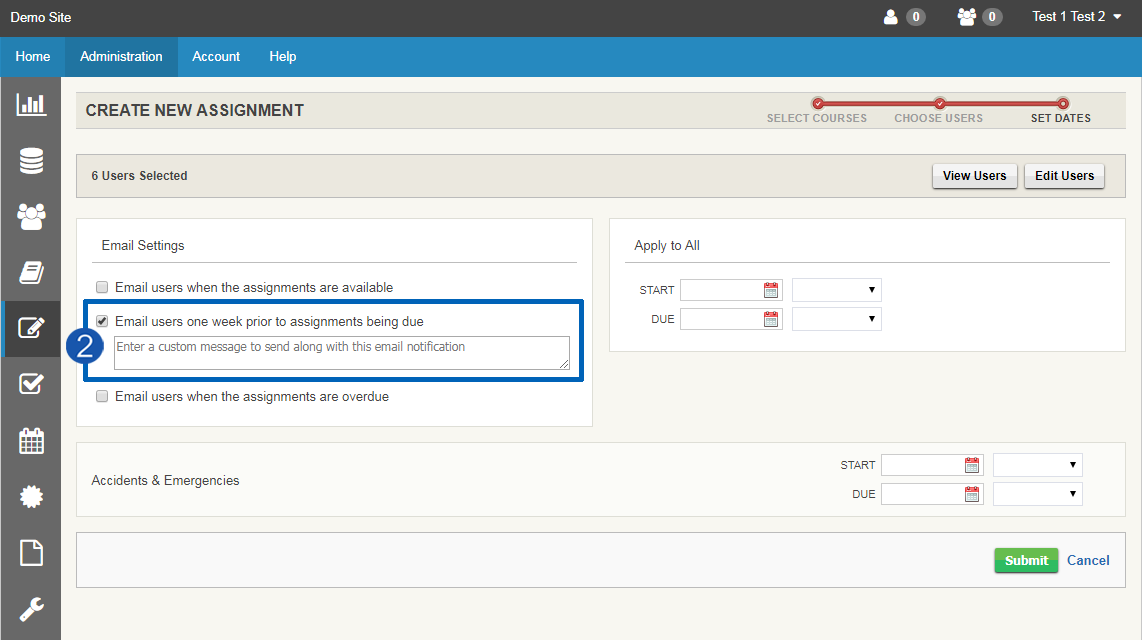
Task: Expand the Accidents & Emergencies DUE time dropdown
Action: click(1037, 494)
